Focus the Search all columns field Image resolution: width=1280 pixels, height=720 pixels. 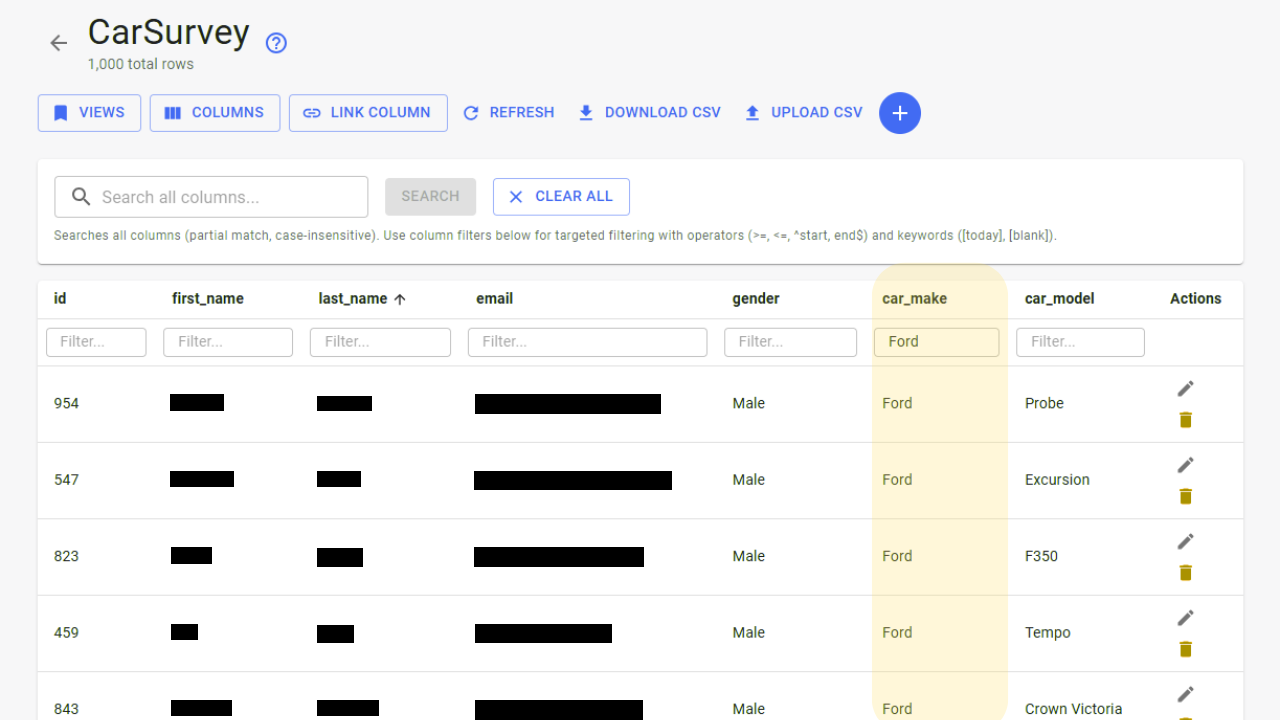(x=211, y=197)
